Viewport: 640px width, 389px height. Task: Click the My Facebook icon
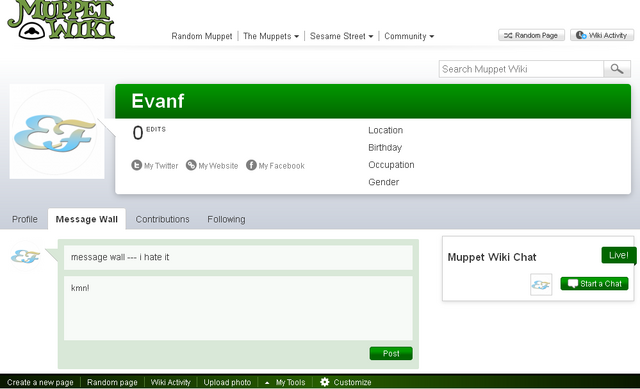(x=251, y=165)
